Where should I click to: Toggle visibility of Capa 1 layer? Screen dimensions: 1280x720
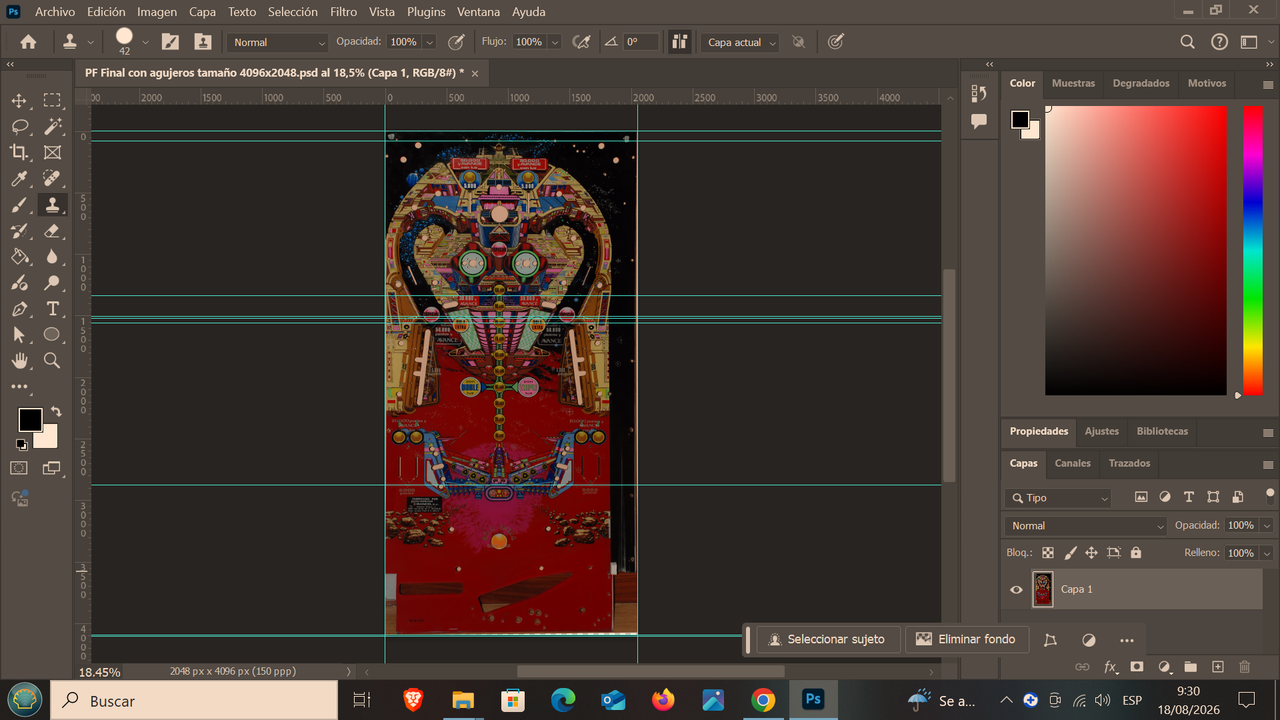1016,590
